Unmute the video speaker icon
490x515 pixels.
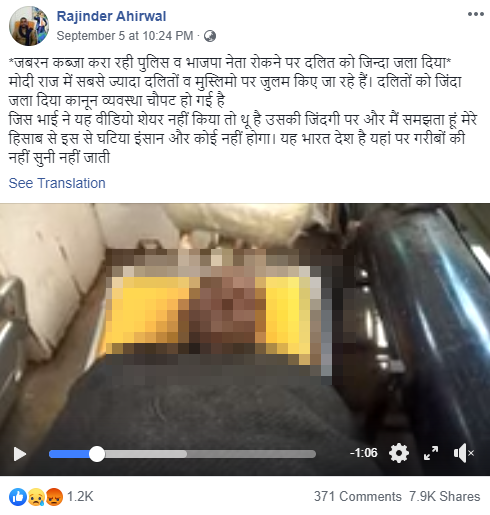[463, 453]
